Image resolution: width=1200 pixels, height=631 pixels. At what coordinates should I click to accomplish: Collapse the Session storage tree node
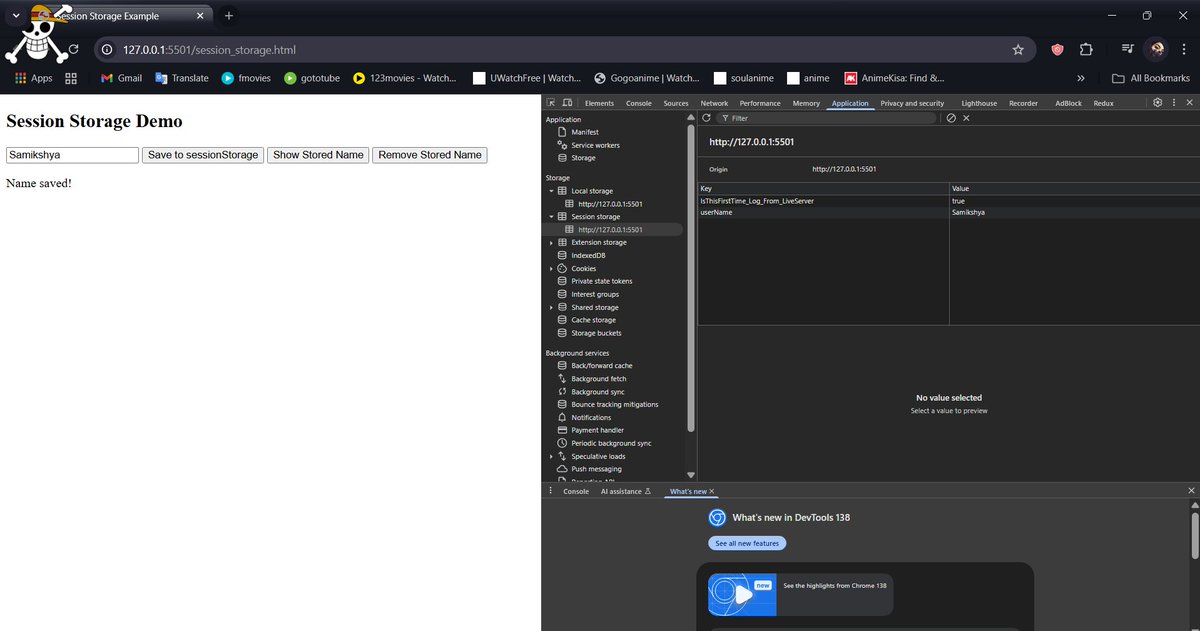point(551,217)
